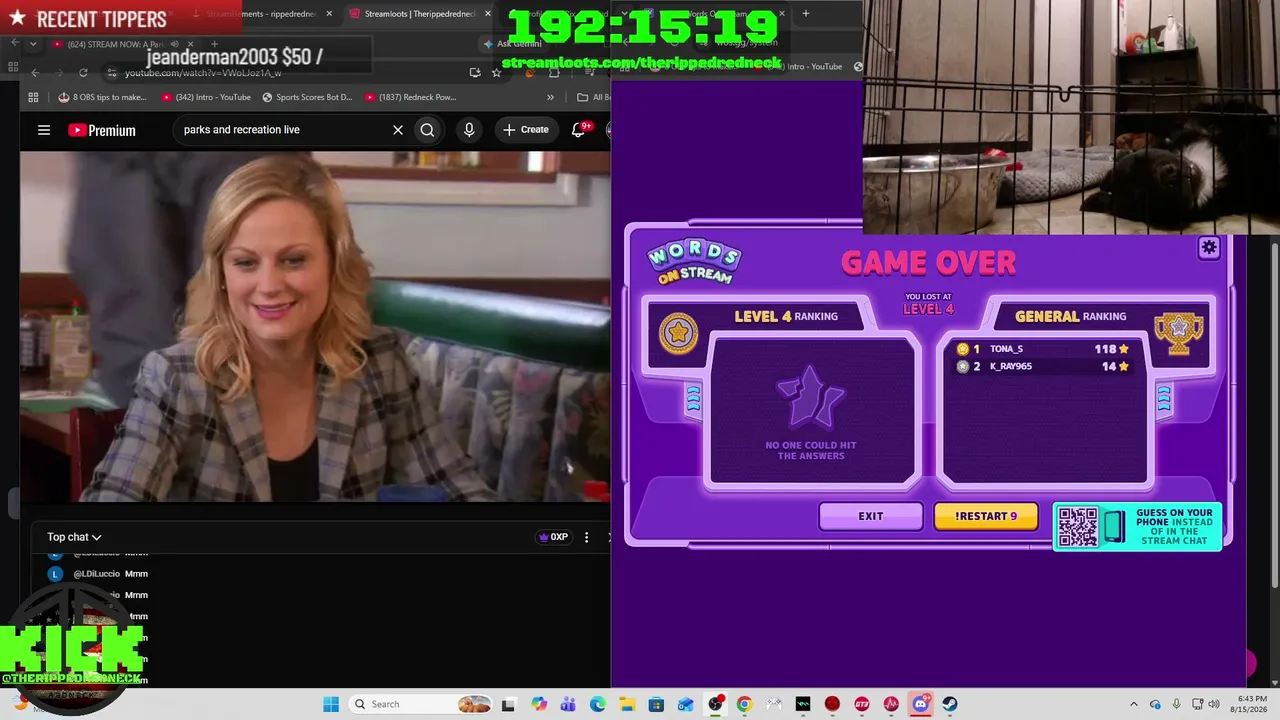Launch Copilot from the taskbar

tap(539, 704)
